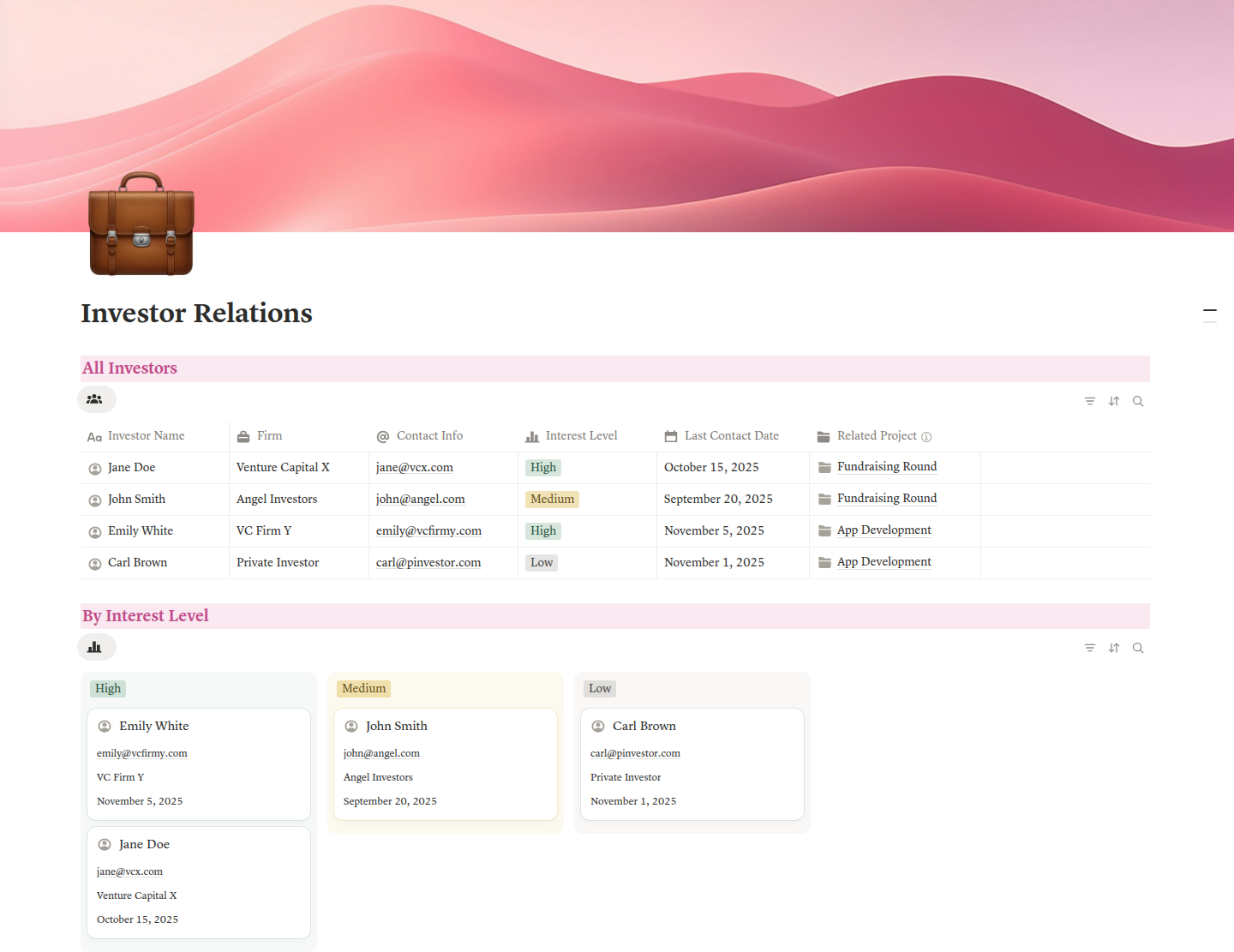Open Jane Doe's row in the table

132,468
